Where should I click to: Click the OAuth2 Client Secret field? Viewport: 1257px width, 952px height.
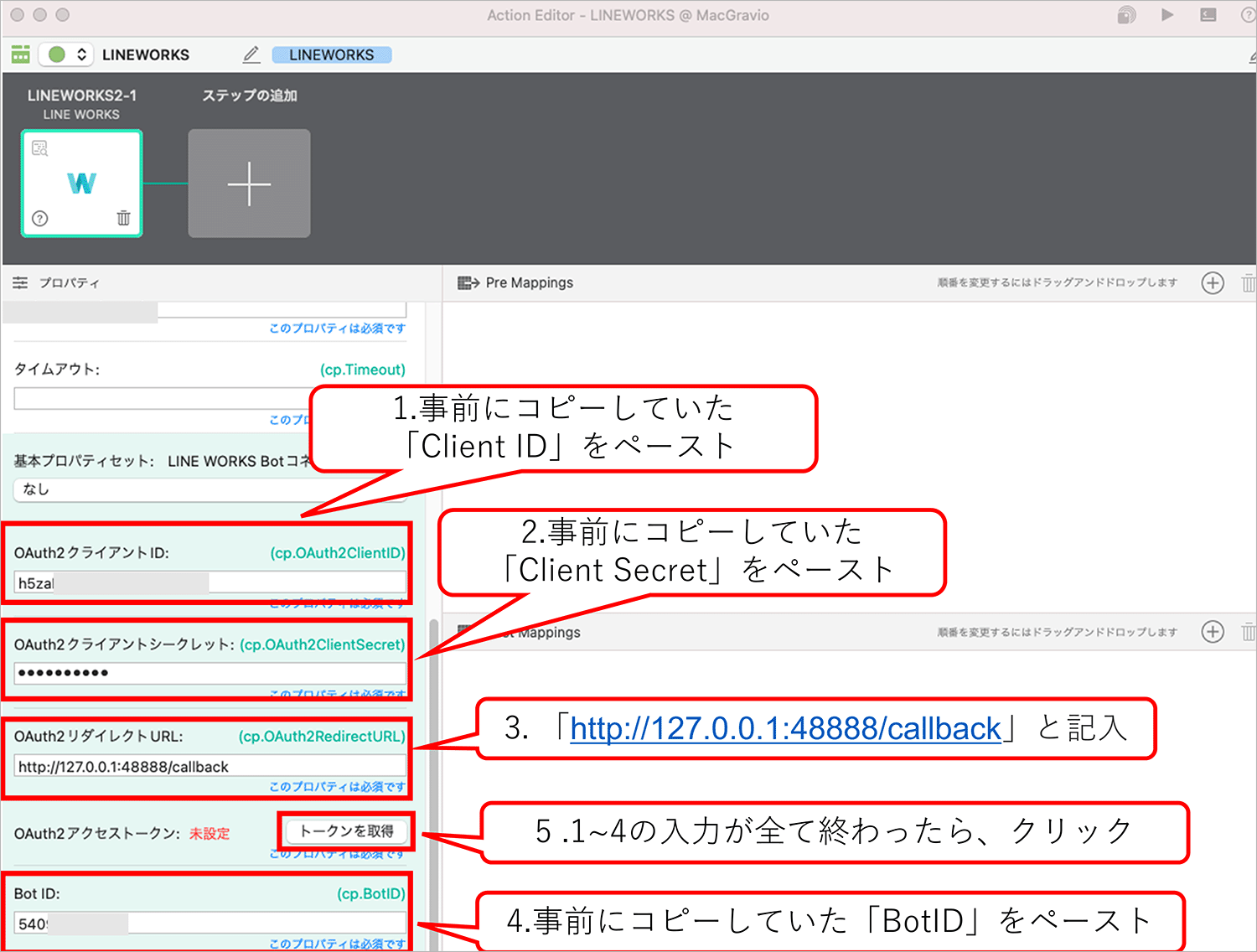coord(209,673)
